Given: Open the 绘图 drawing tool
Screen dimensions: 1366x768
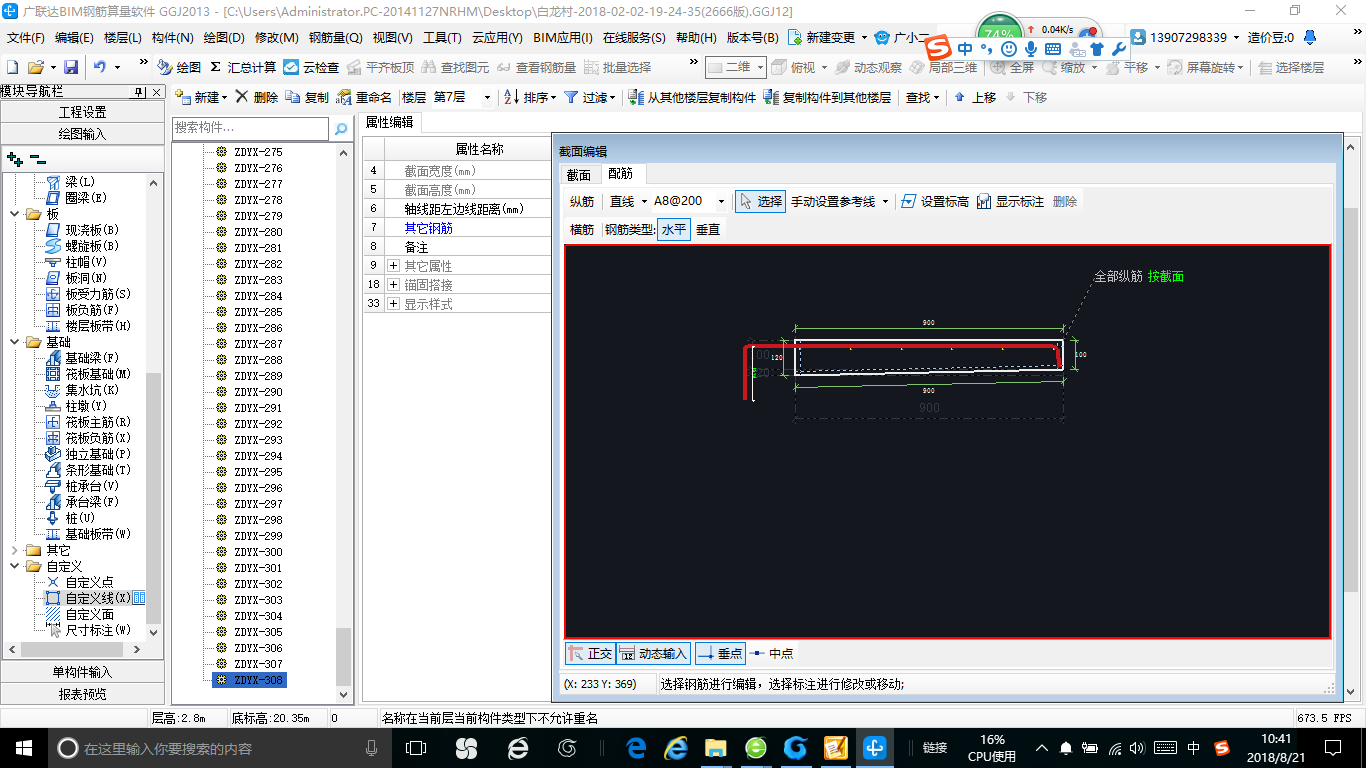Looking at the screenshot, I should pyautogui.click(x=179, y=67).
